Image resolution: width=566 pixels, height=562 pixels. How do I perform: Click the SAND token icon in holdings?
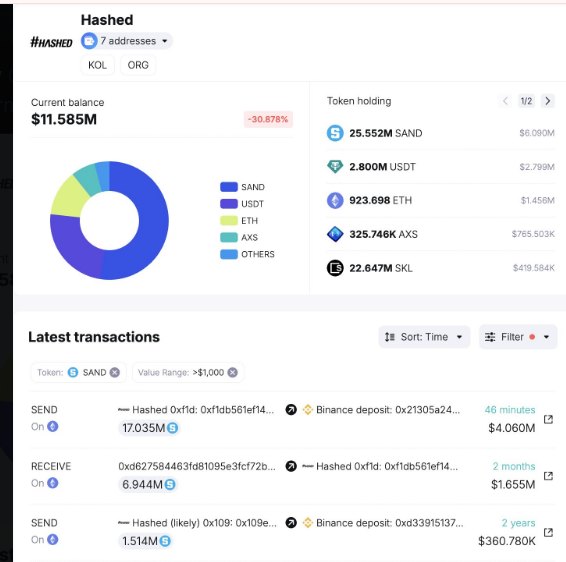335,133
